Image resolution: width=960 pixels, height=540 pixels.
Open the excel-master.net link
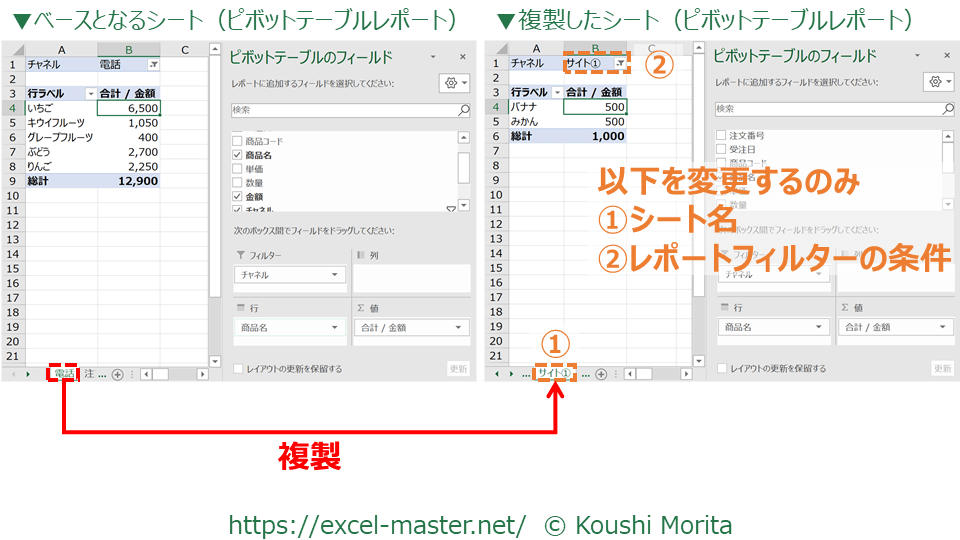click(x=377, y=525)
